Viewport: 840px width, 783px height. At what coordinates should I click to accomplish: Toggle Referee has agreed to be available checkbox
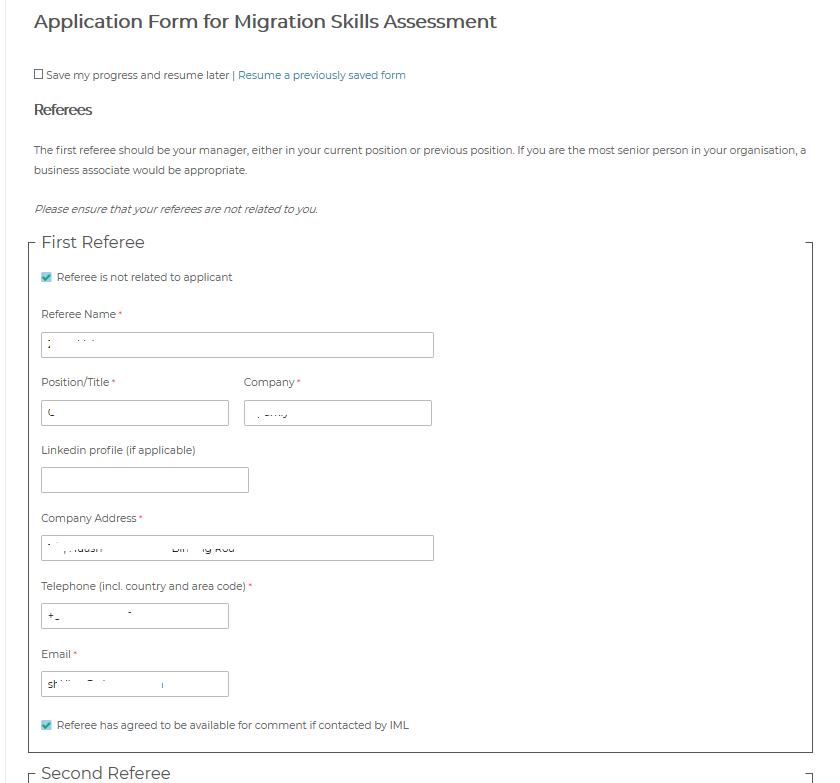47,725
